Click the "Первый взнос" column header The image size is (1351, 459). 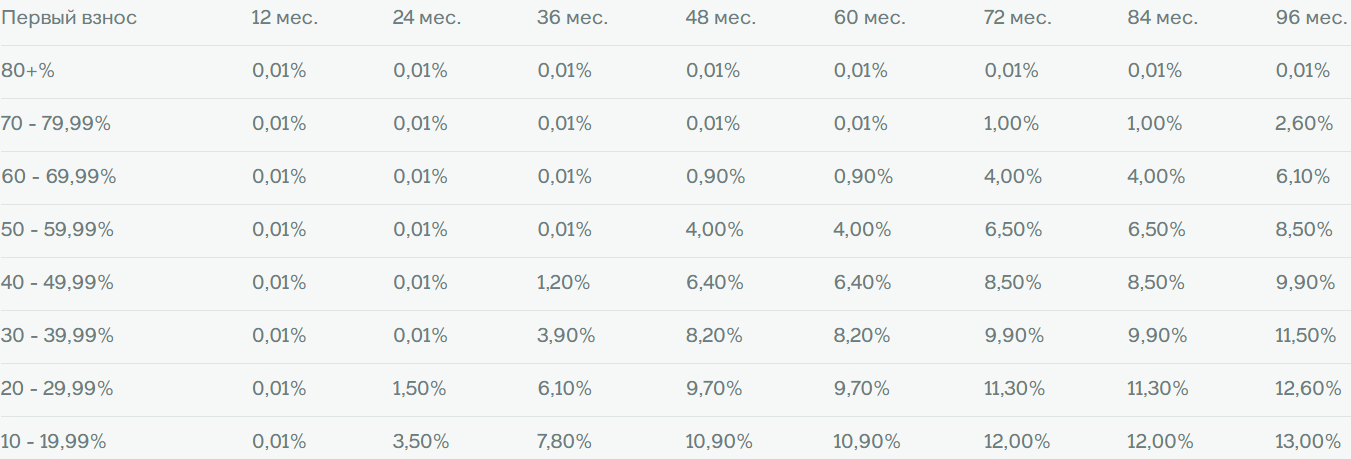pyautogui.click(x=69, y=18)
